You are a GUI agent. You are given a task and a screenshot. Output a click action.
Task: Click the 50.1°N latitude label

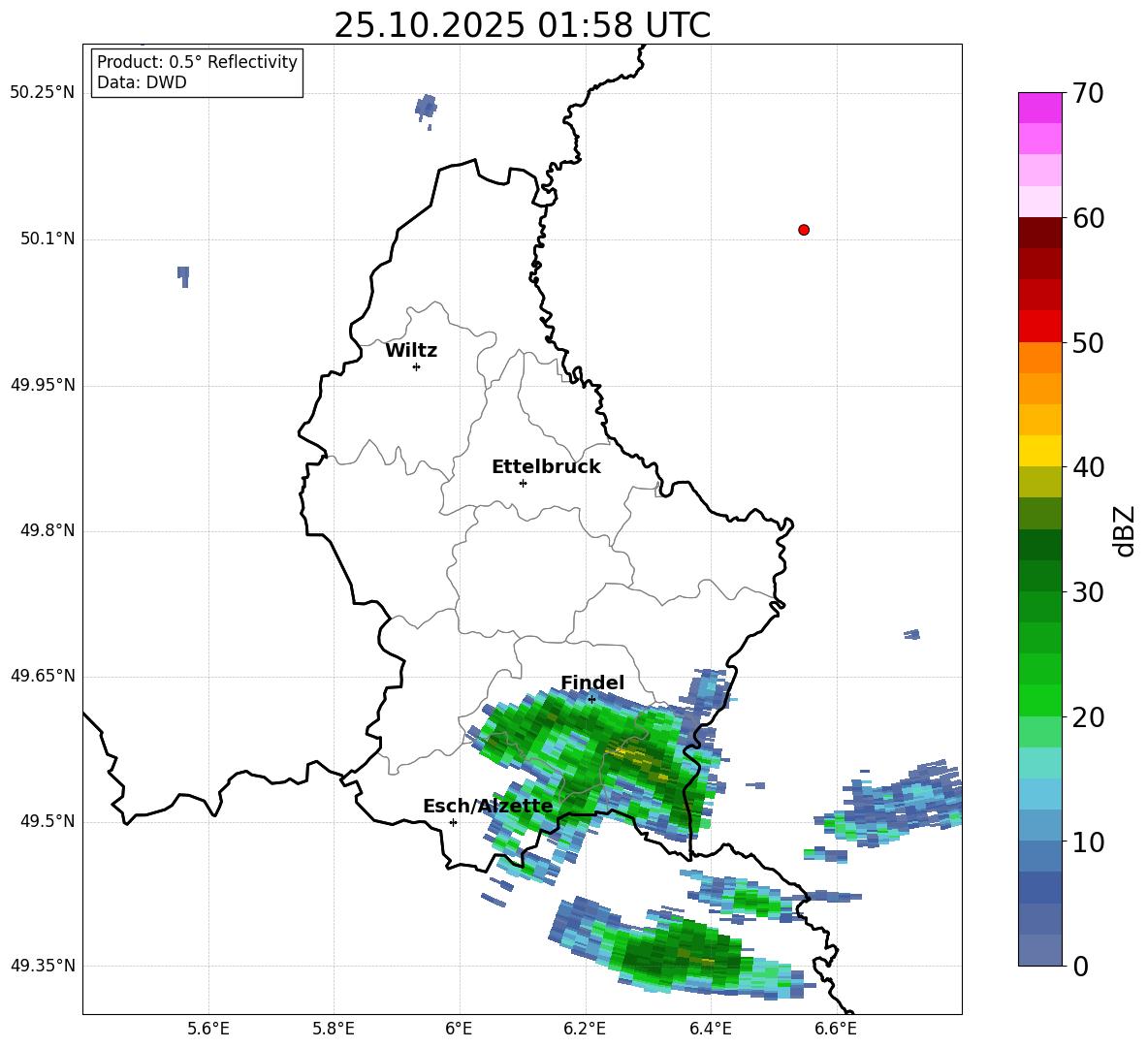pyautogui.click(x=48, y=238)
